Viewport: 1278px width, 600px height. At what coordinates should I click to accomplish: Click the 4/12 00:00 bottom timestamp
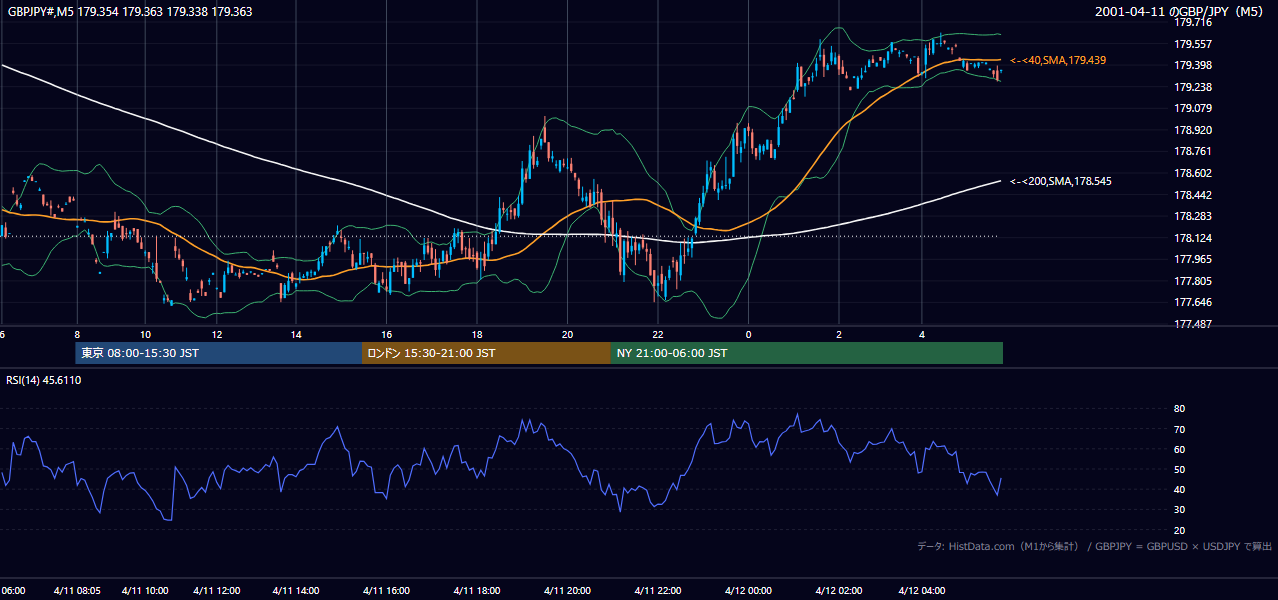[x=748, y=590]
